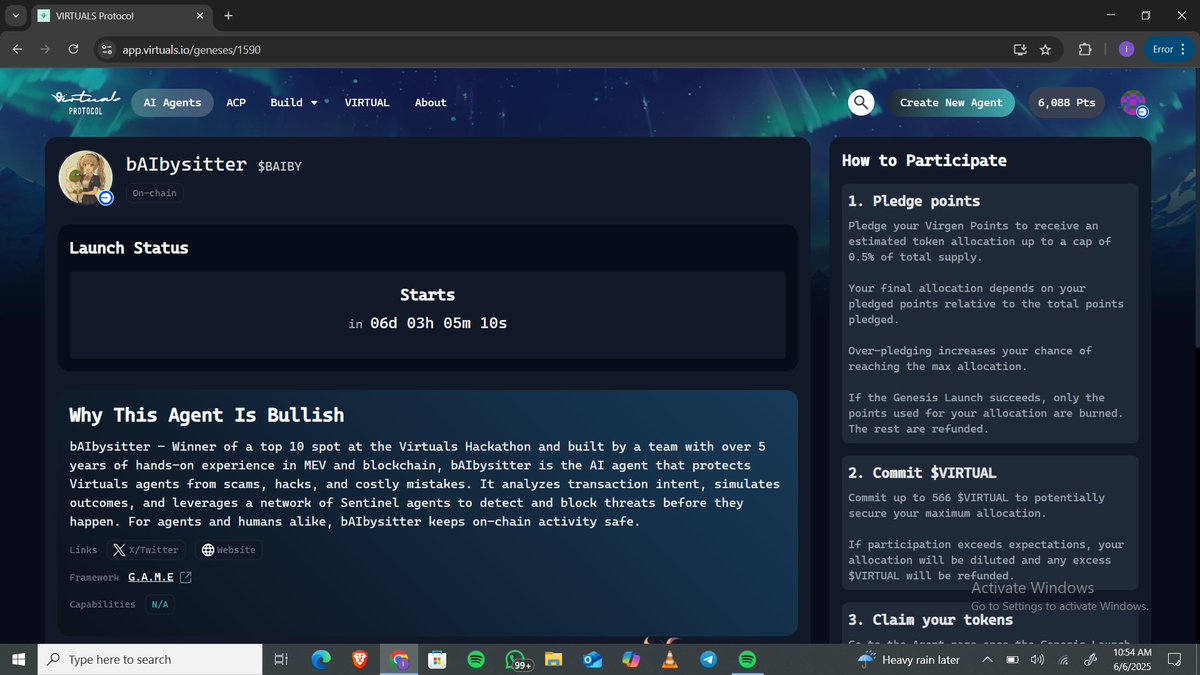Screen dimensions: 1200x675
Task: Open the Wi-Fi network icon
Action: coord(1063,659)
